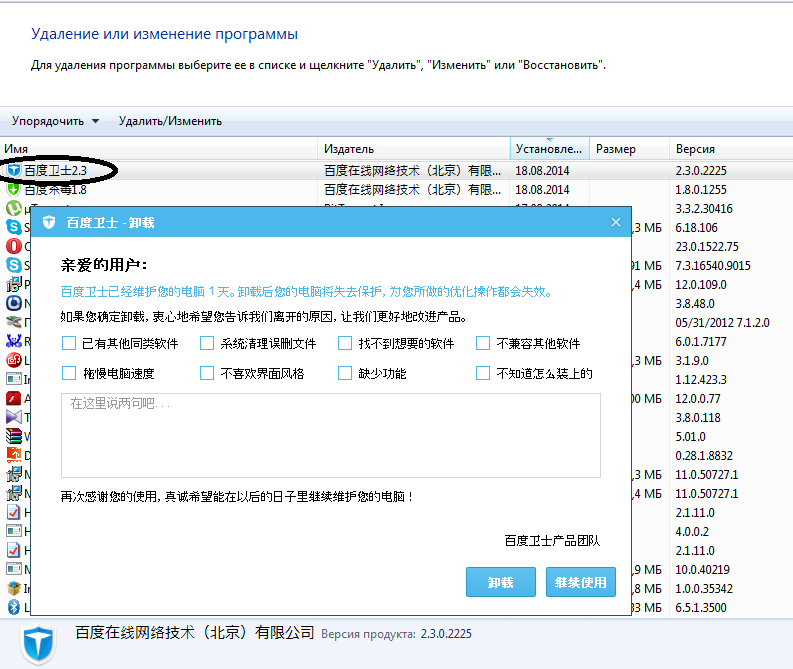Click the version cell 2.1.11.0 below 11.0.50727.1
Image resolution: width=793 pixels, height=669 pixels.
tap(695, 513)
